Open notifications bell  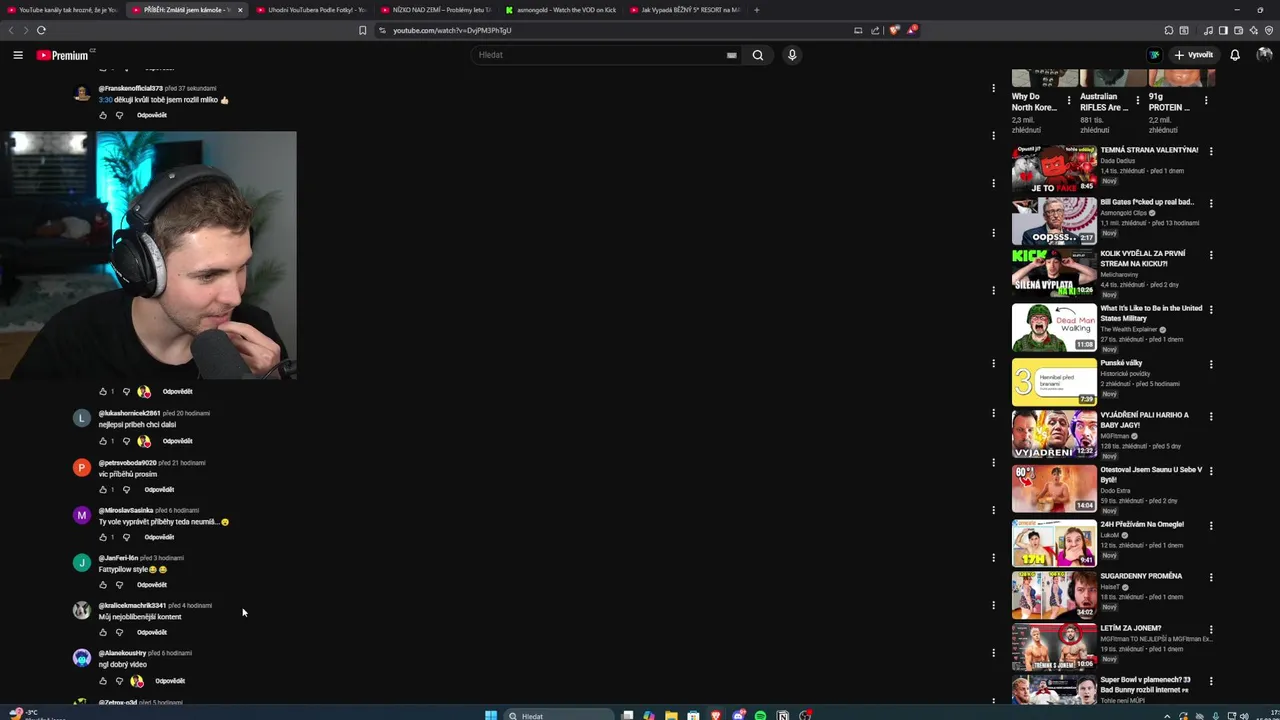[x=1235, y=55]
